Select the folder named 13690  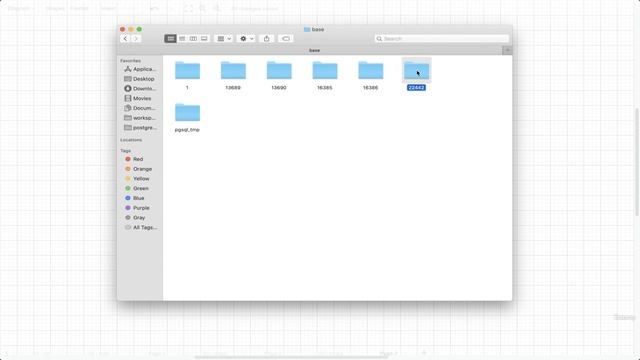point(279,71)
